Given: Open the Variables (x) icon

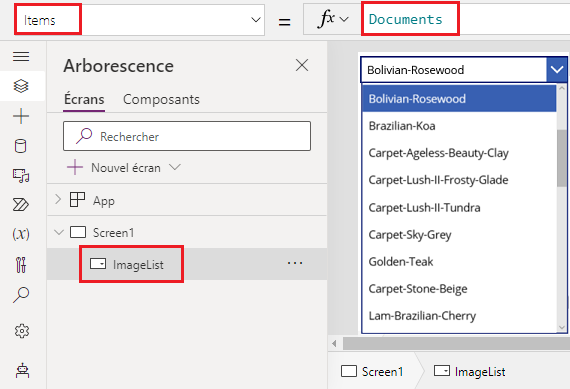Looking at the screenshot, I should tap(21, 234).
